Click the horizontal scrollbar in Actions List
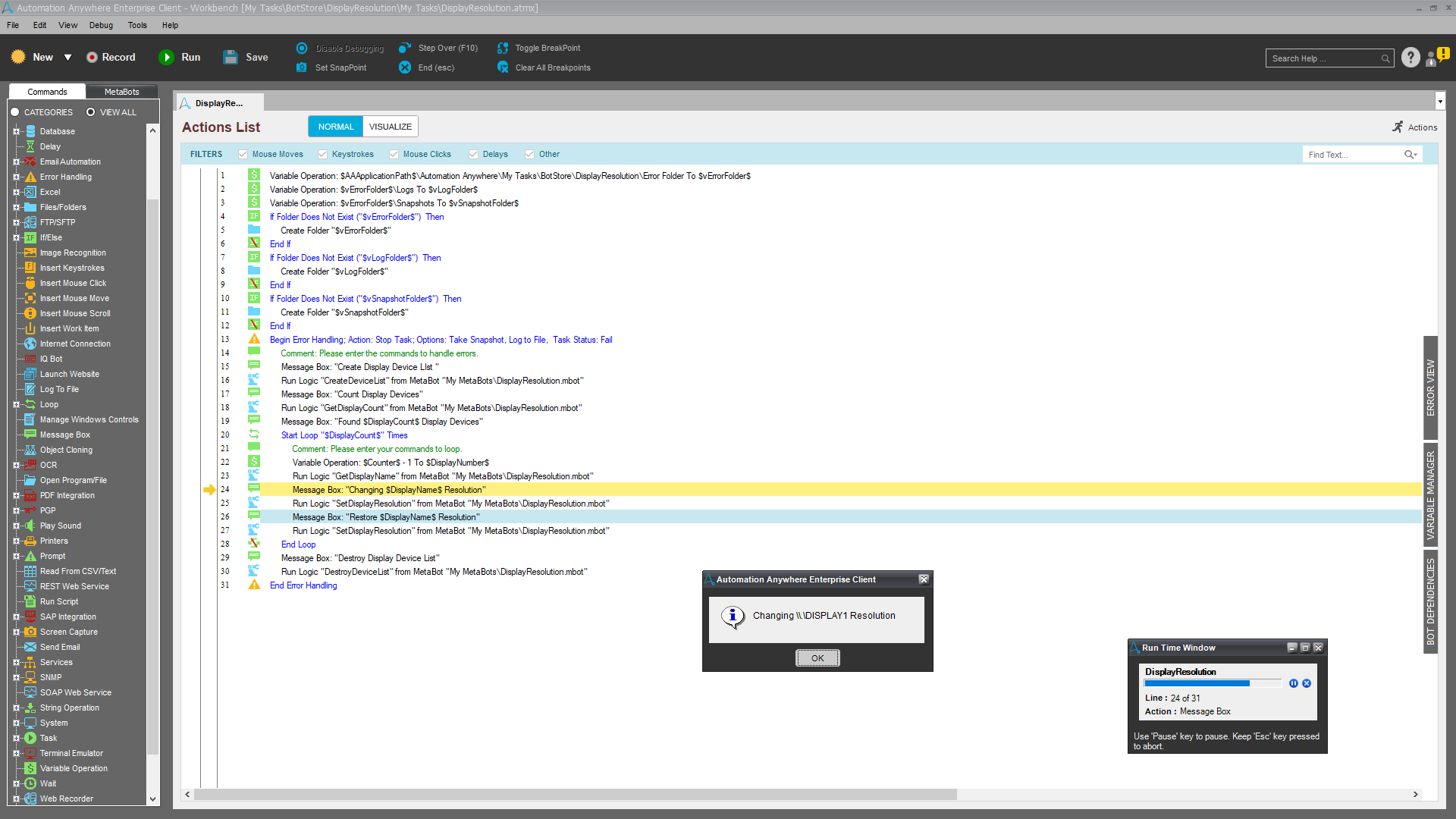The image size is (1456, 819). click(575, 795)
